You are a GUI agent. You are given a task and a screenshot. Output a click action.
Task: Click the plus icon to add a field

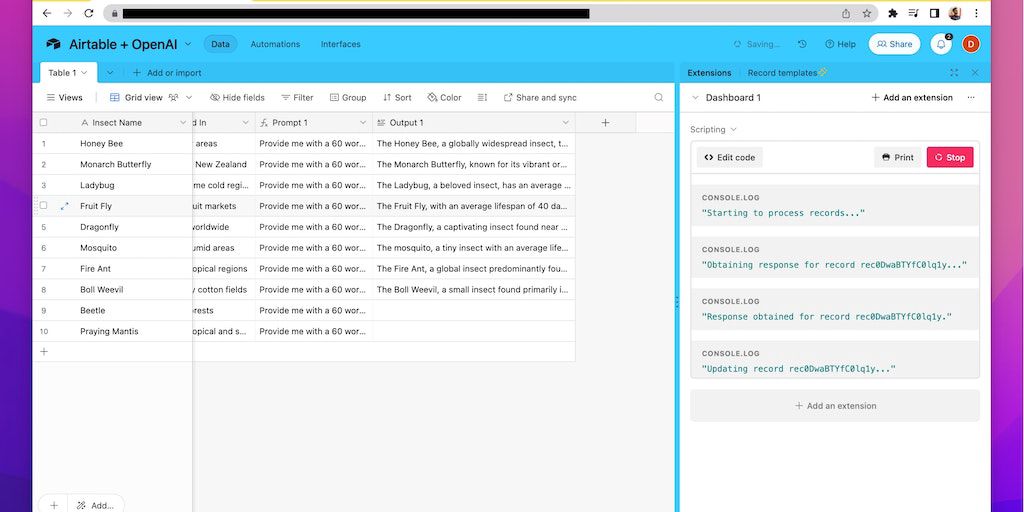point(605,122)
